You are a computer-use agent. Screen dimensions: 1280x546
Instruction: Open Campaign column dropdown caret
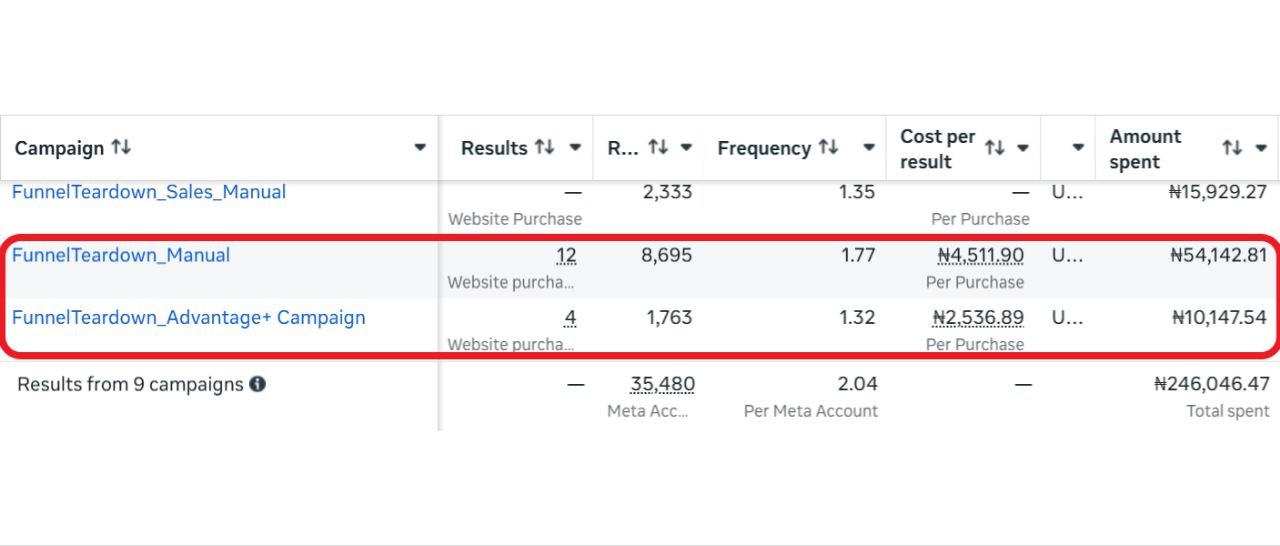(x=420, y=148)
